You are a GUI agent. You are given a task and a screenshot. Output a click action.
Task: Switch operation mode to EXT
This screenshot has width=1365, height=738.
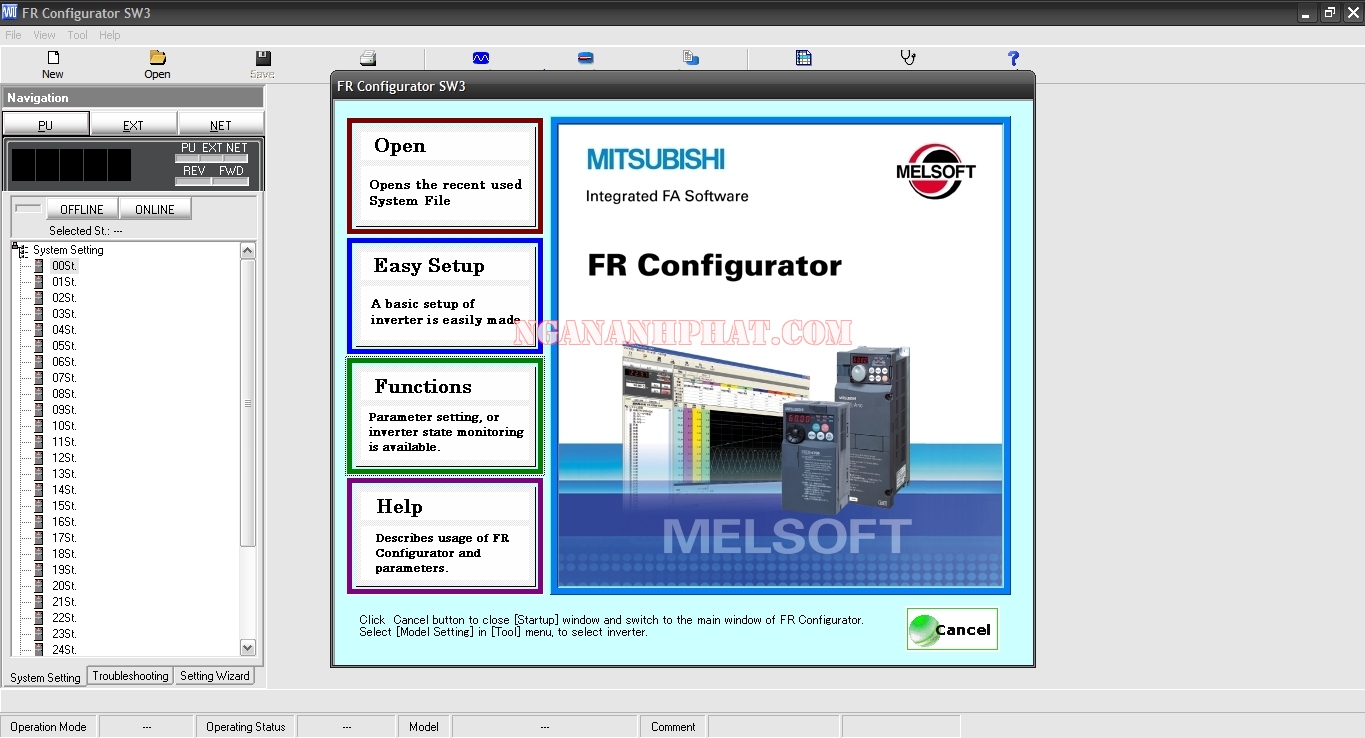click(x=133, y=125)
